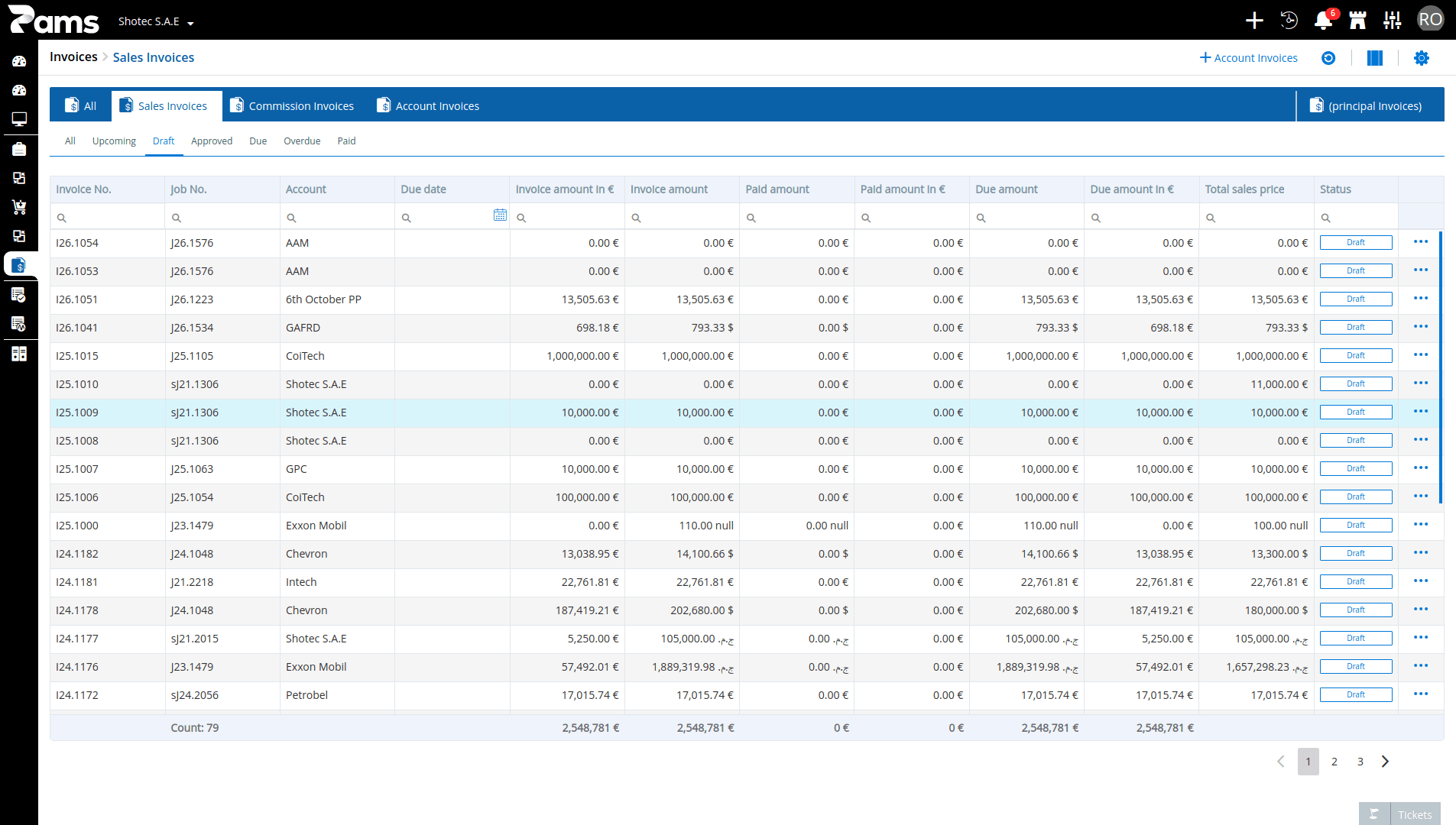The height and width of the screenshot is (825, 1456).
Task: Open the sliders settings icon in top bar
Action: (x=1393, y=20)
